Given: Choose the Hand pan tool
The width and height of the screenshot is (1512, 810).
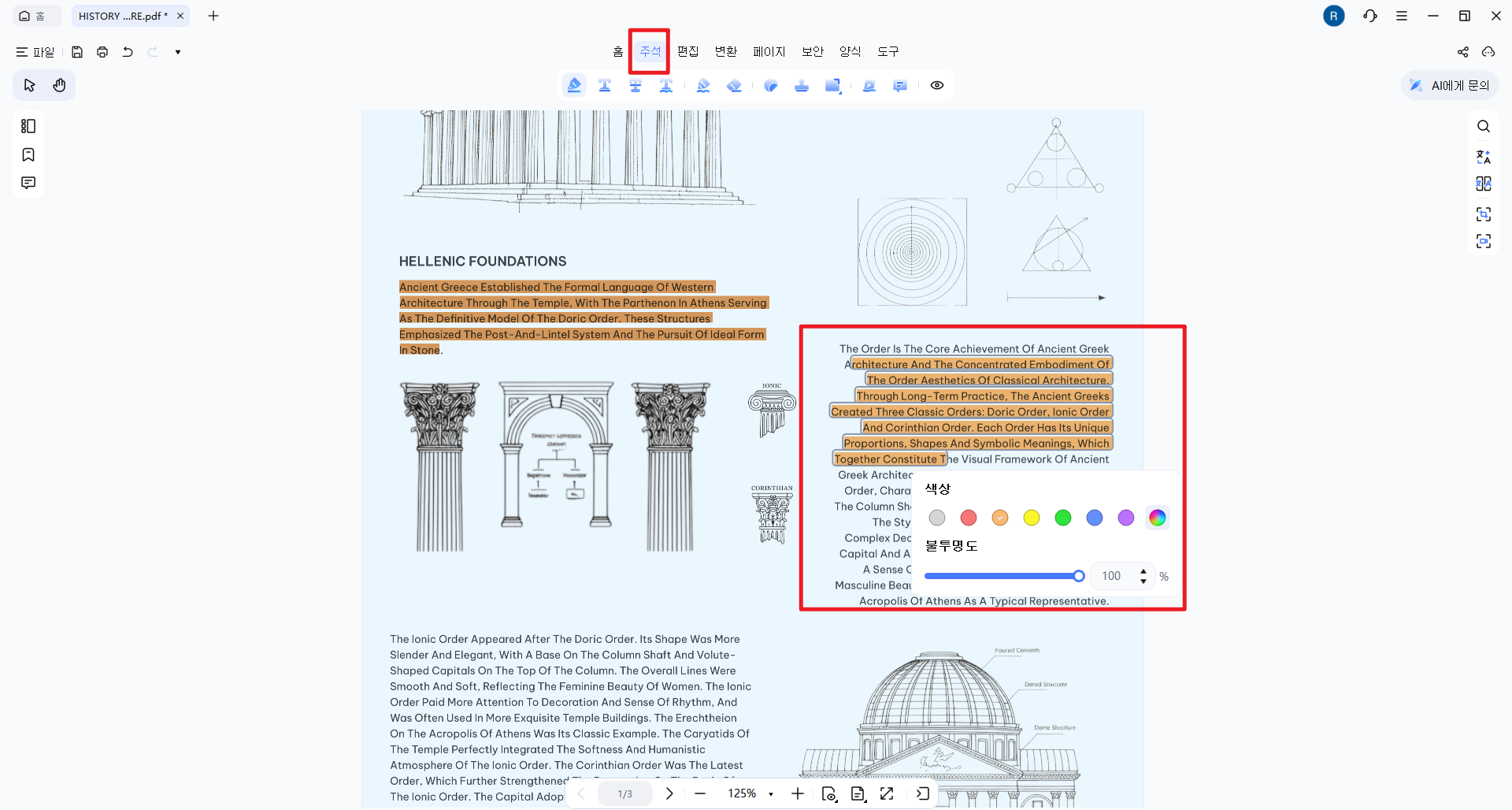Looking at the screenshot, I should click(59, 85).
